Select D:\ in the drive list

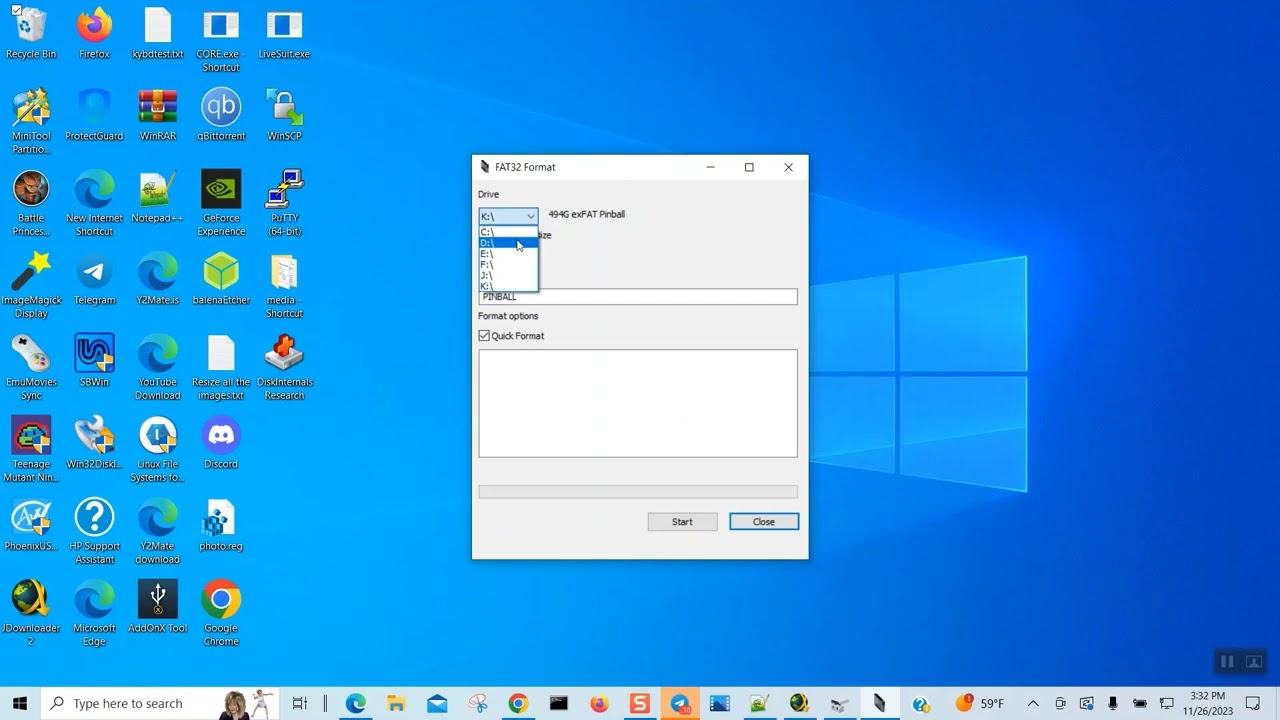pyautogui.click(x=508, y=243)
